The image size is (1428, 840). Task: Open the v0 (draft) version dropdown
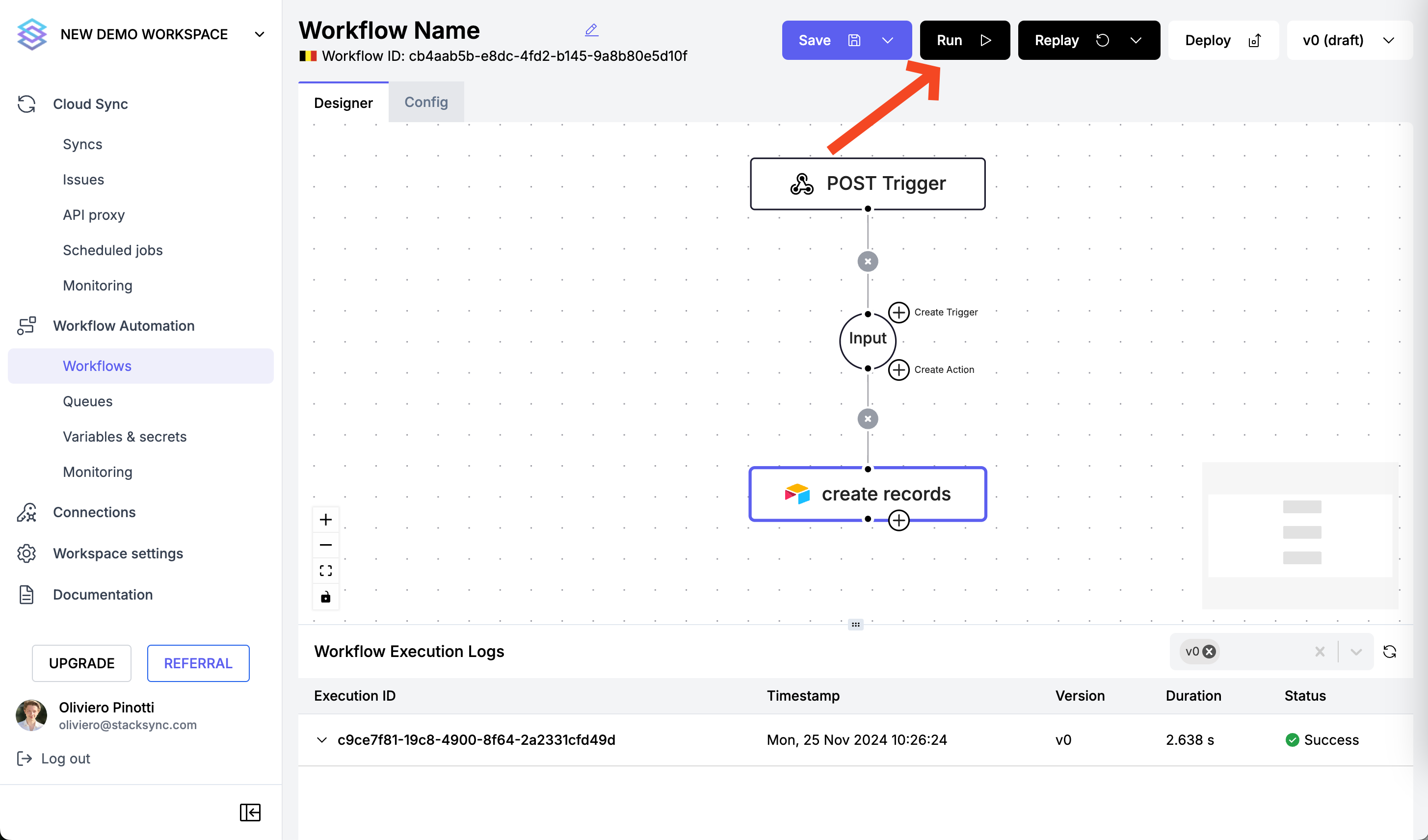(1349, 40)
